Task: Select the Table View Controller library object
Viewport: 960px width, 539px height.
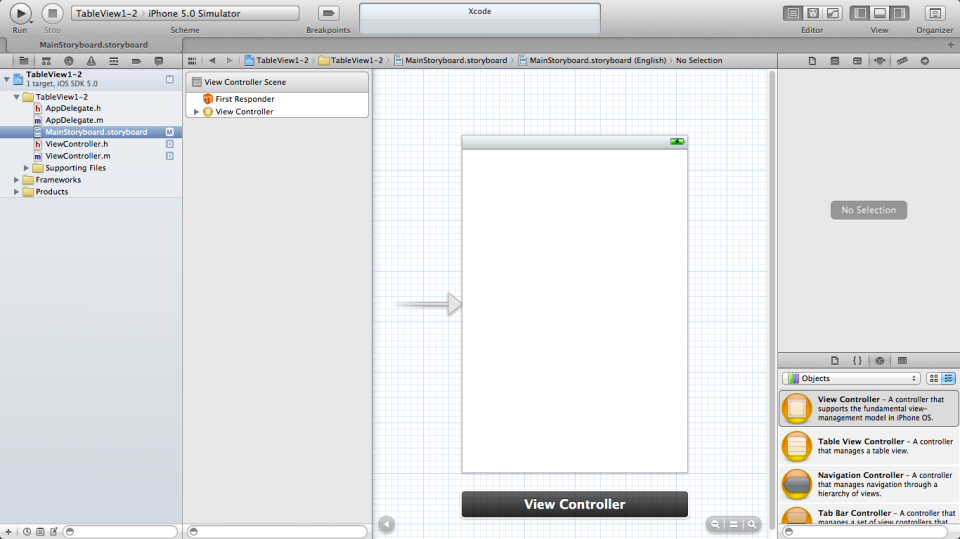Action: coord(869,446)
